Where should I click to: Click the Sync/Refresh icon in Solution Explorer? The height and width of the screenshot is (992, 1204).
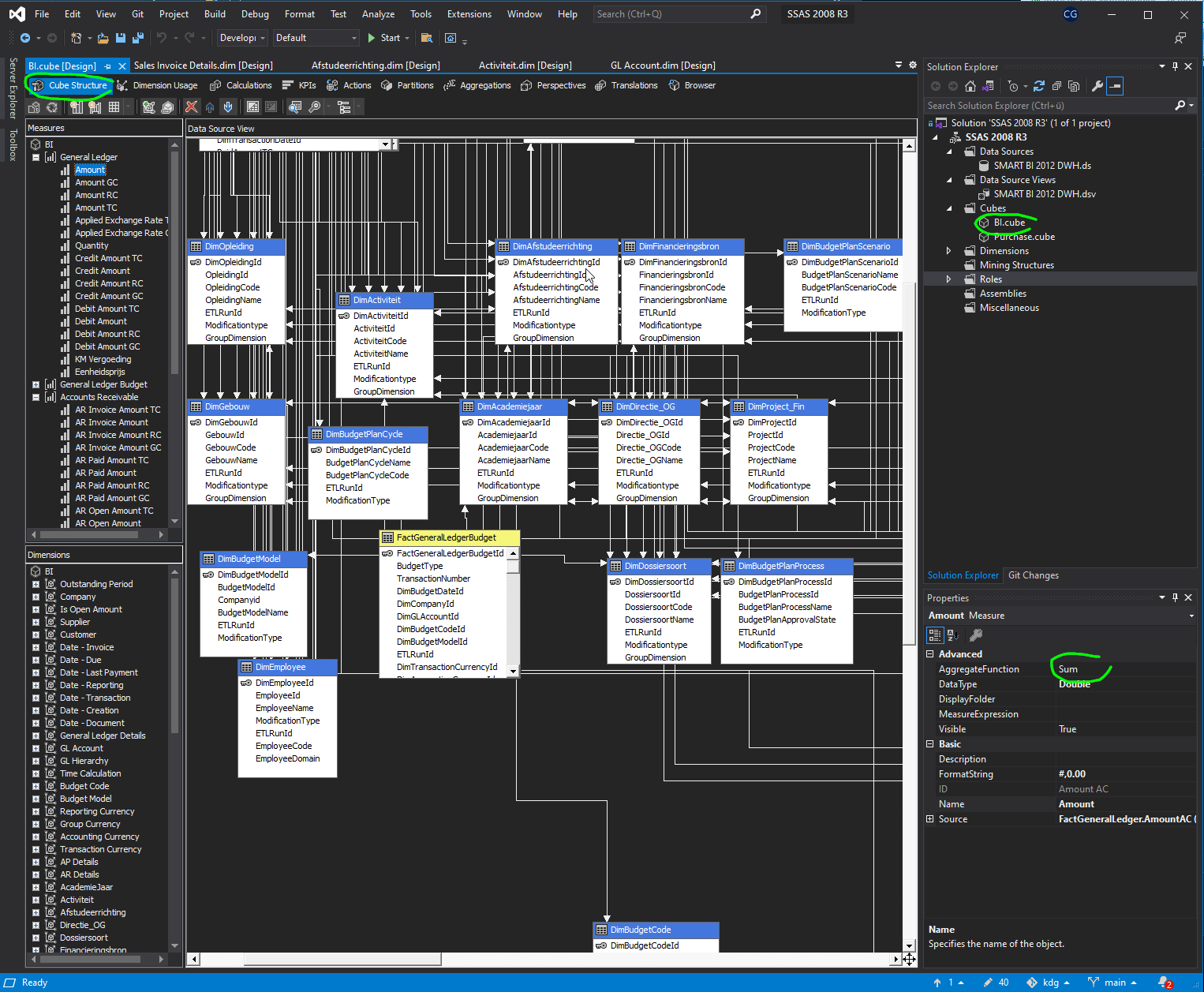pos(1039,86)
